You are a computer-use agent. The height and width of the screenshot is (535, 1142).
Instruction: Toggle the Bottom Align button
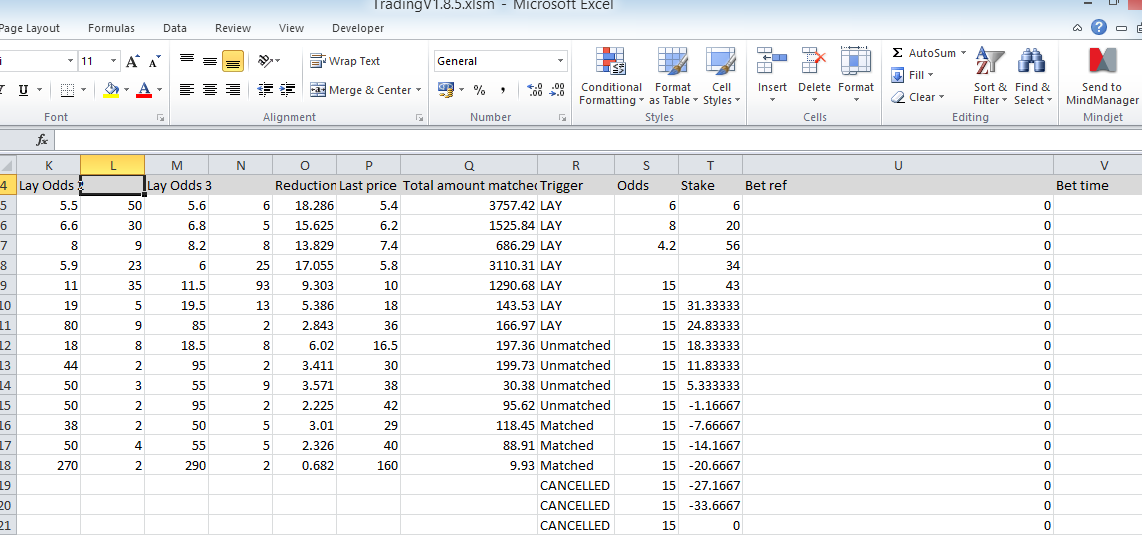(x=232, y=61)
